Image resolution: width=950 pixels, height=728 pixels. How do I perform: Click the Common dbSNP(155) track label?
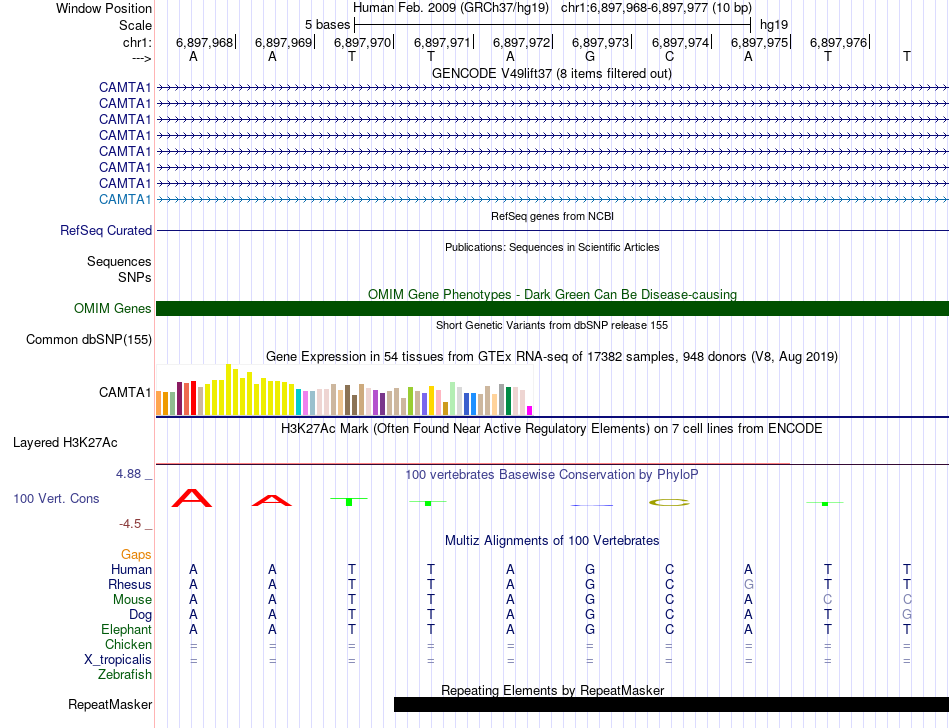point(88,339)
